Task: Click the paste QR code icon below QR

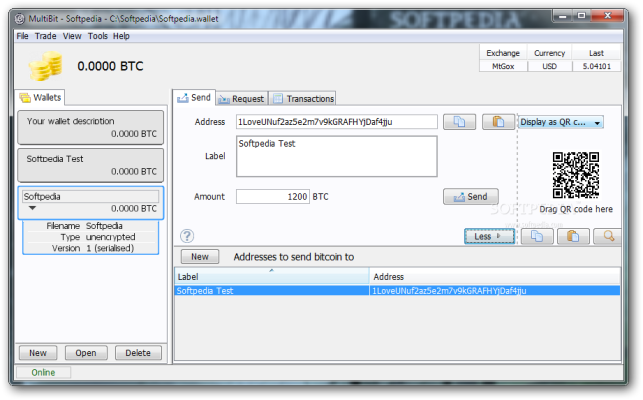Action: (x=573, y=236)
